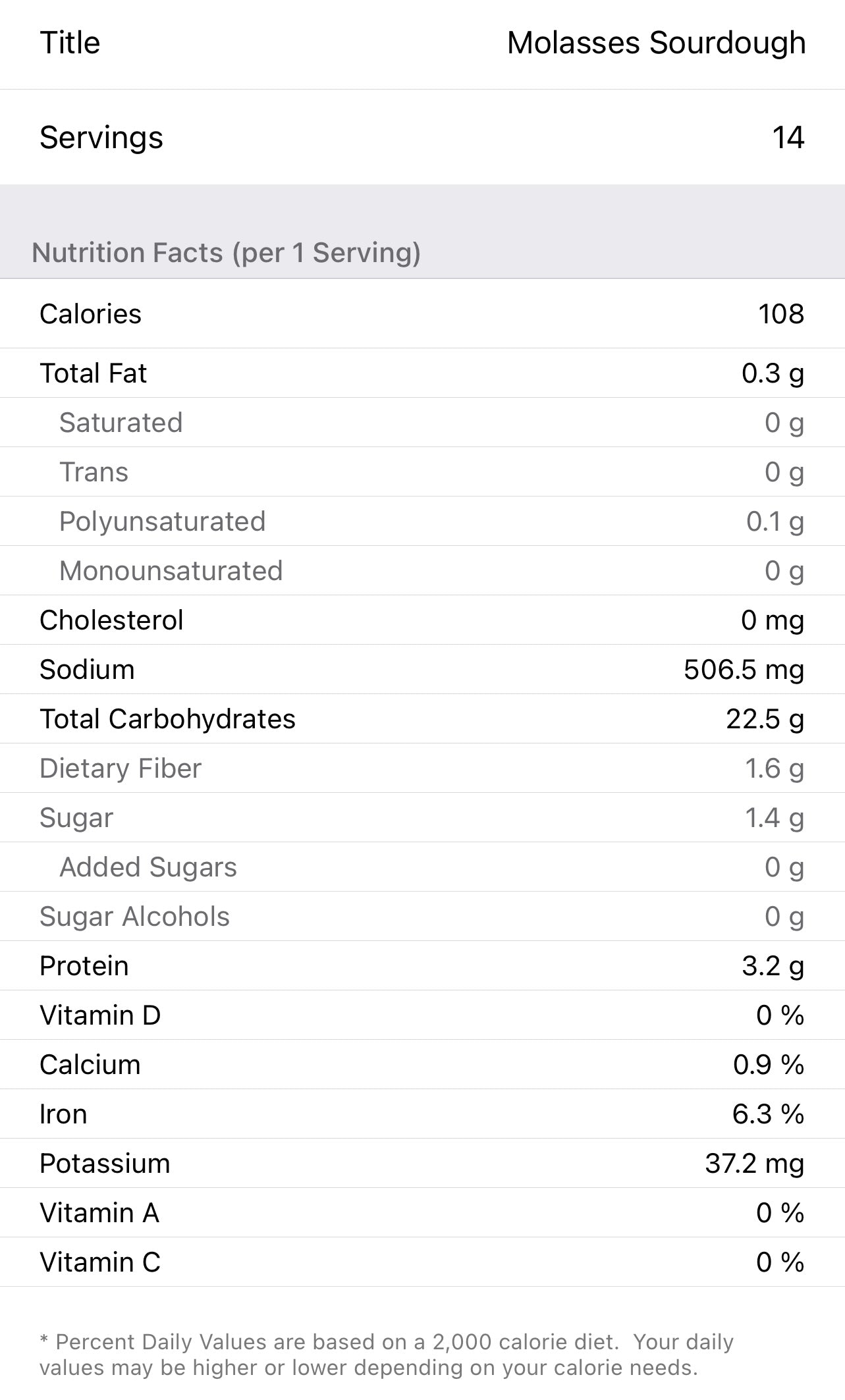Edit the Sugar 1.4 g value
The height and width of the screenshot is (1400, 845).
[774, 818]
